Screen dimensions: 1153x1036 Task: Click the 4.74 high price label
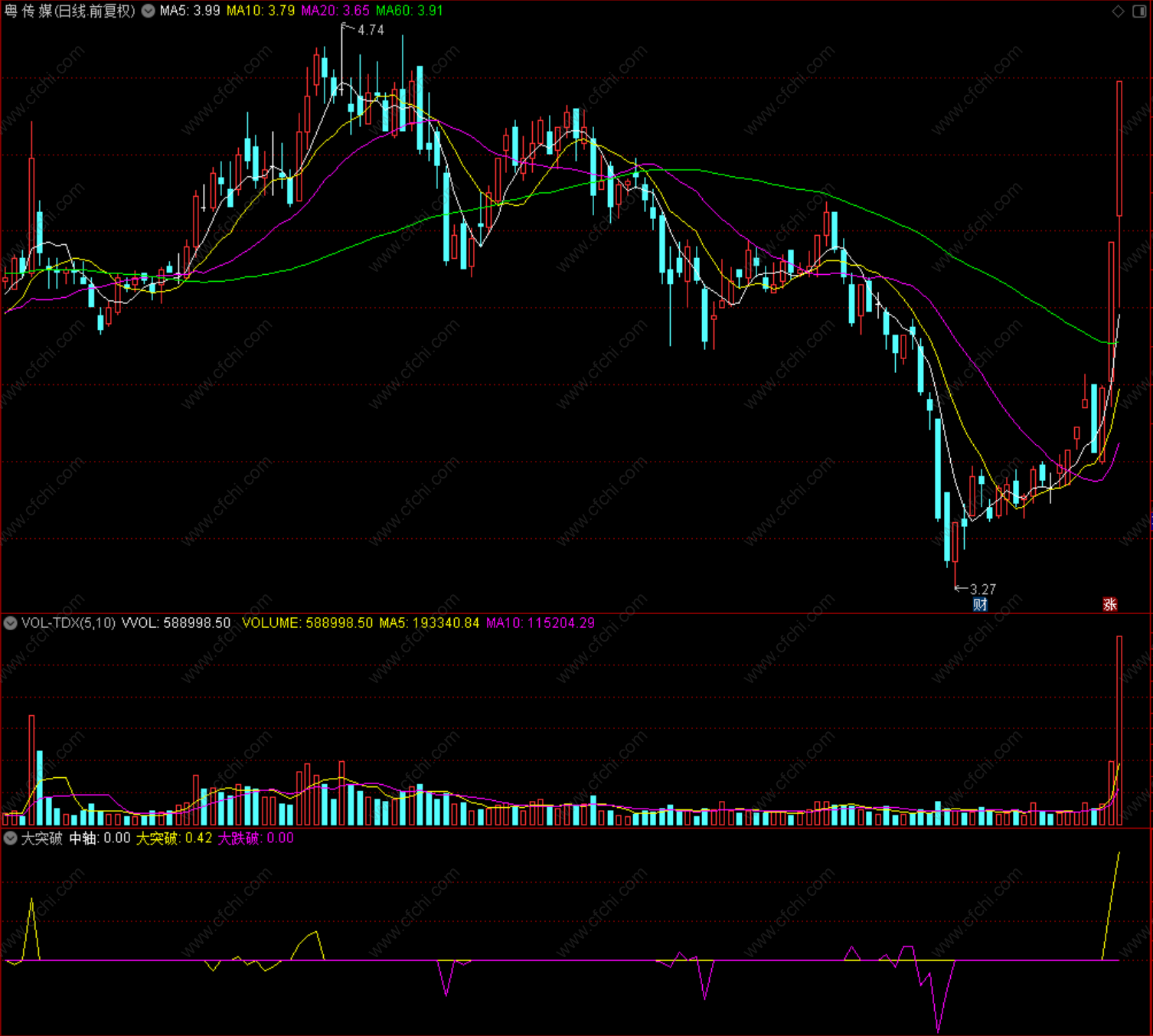[x=371, y=30]
